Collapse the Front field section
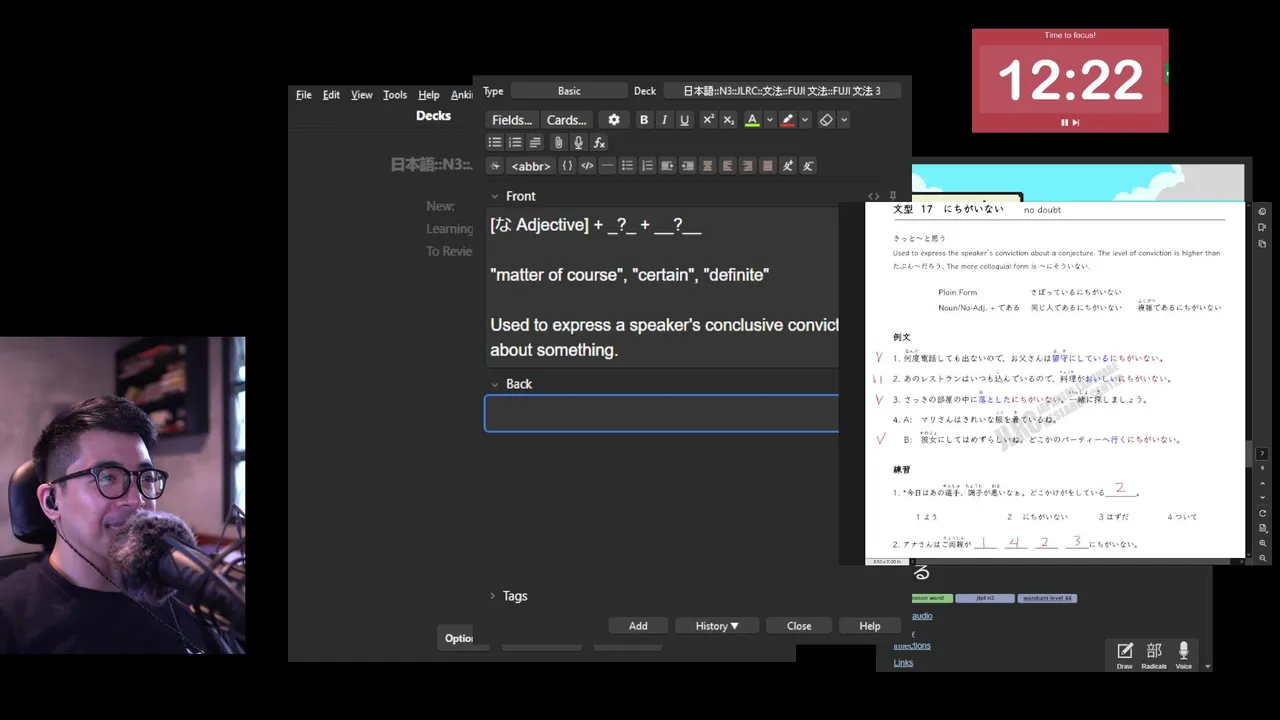This screenshot has height=720, width=1280. 494,196
